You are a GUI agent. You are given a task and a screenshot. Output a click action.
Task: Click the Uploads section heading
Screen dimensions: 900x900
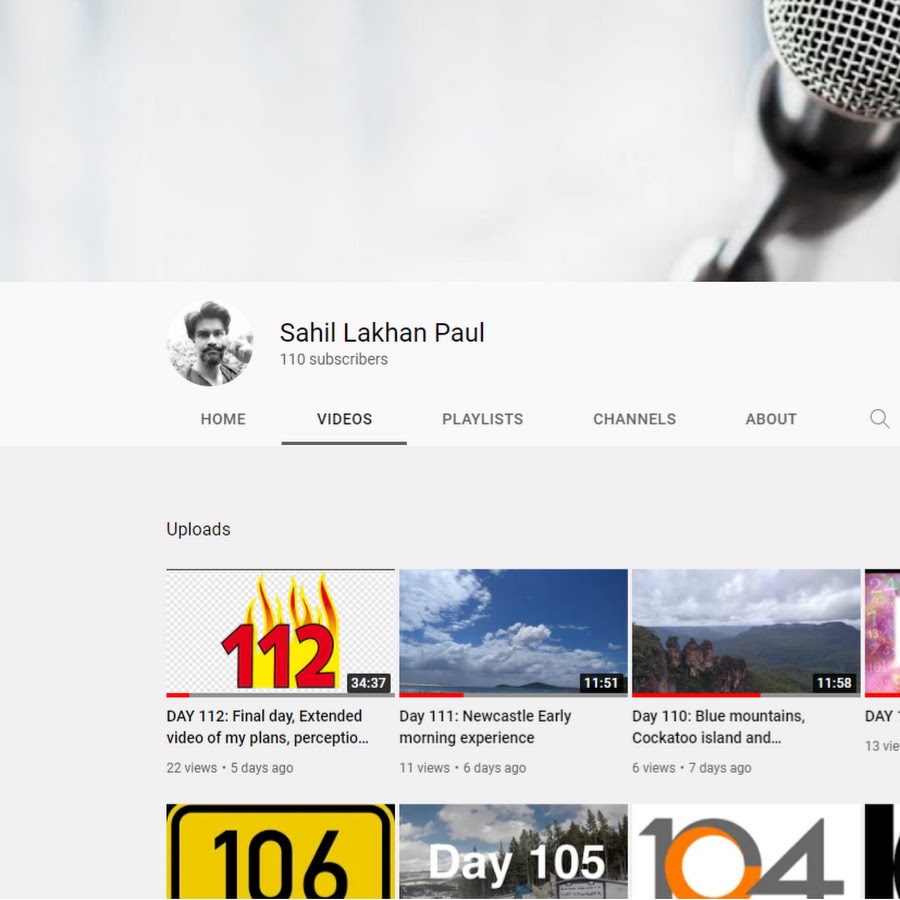tap(199, 529)
